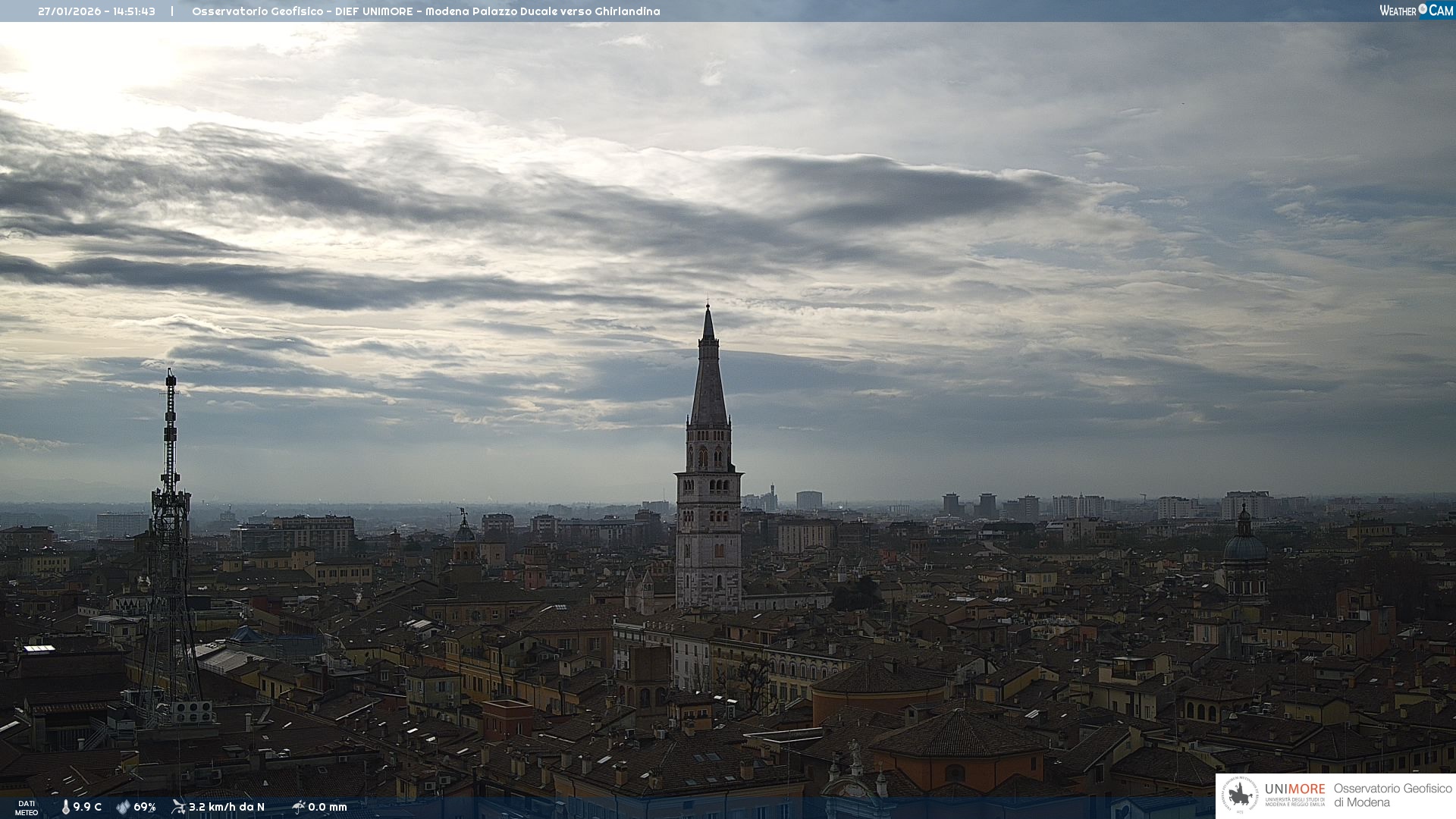This screenshot has width=1456, height=819.
Task: Click the DATI METEO label
Action: (x=27, y=808)
